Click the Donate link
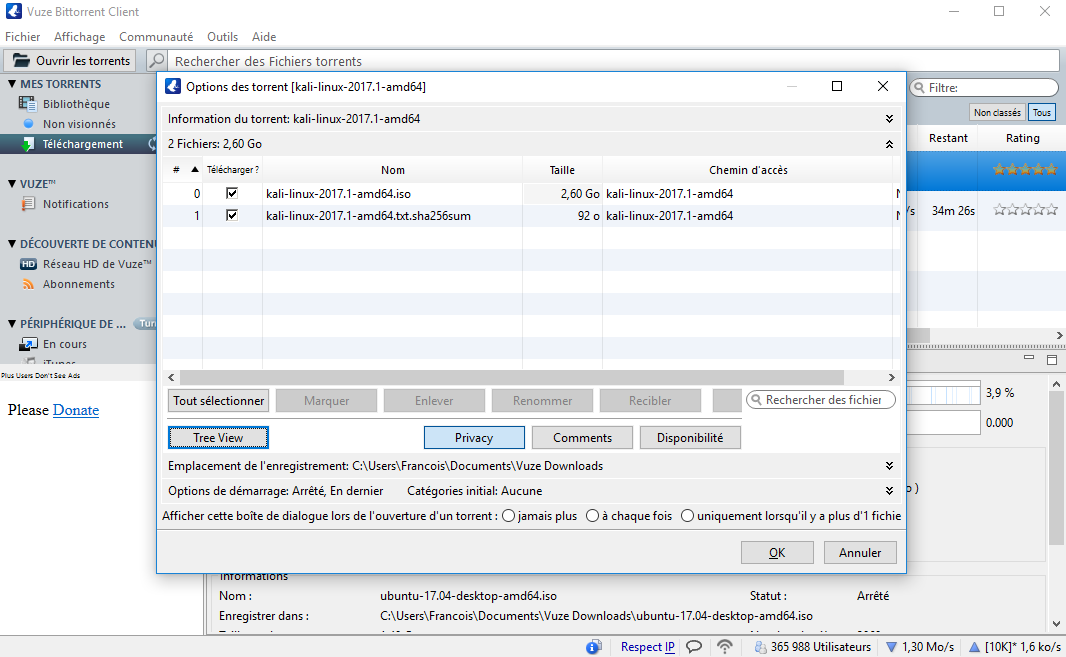This screenshot has height=657, width=1066. point(76,410)
